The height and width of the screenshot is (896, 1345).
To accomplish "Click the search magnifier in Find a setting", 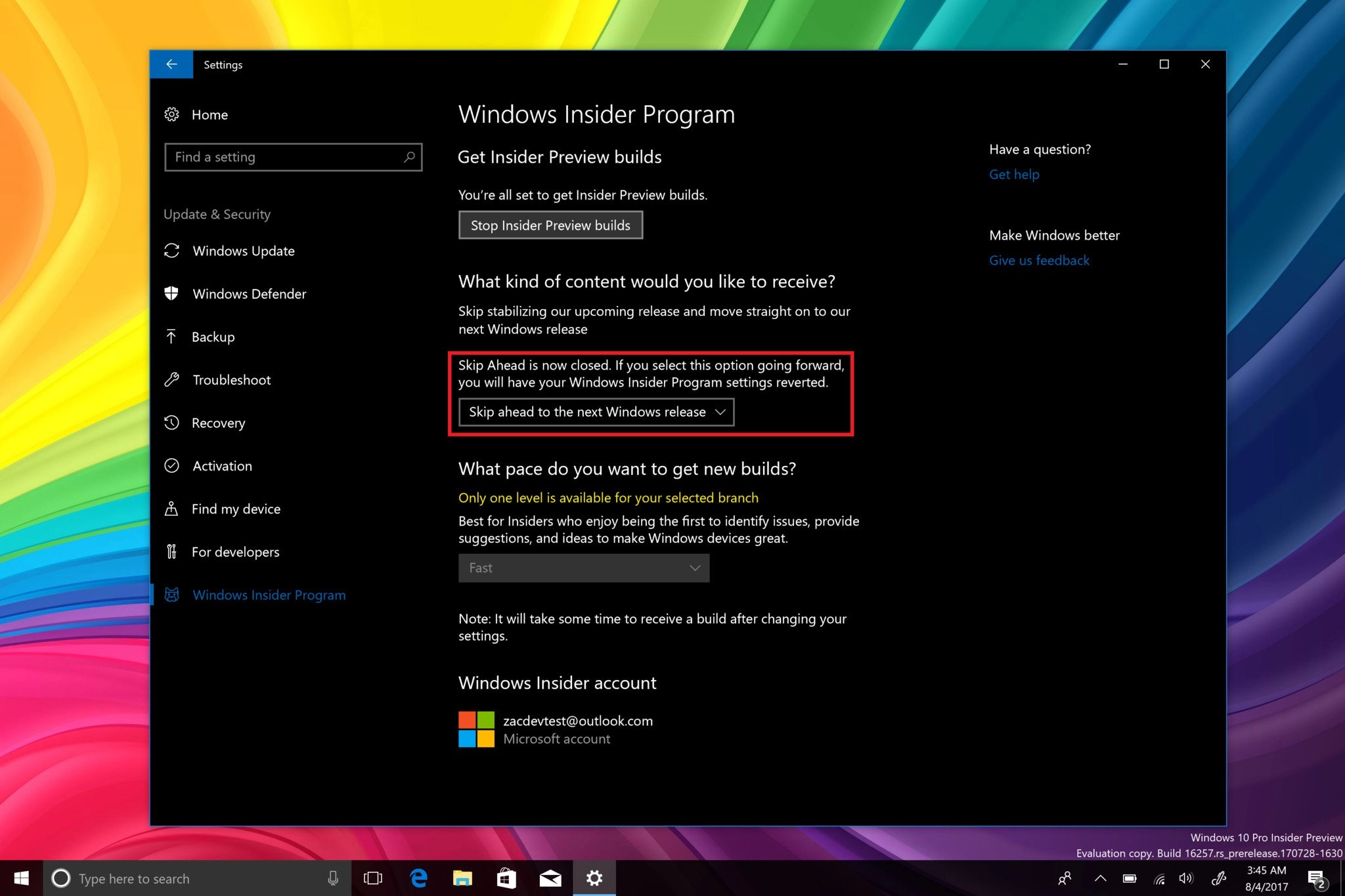I will click(409, 157).
